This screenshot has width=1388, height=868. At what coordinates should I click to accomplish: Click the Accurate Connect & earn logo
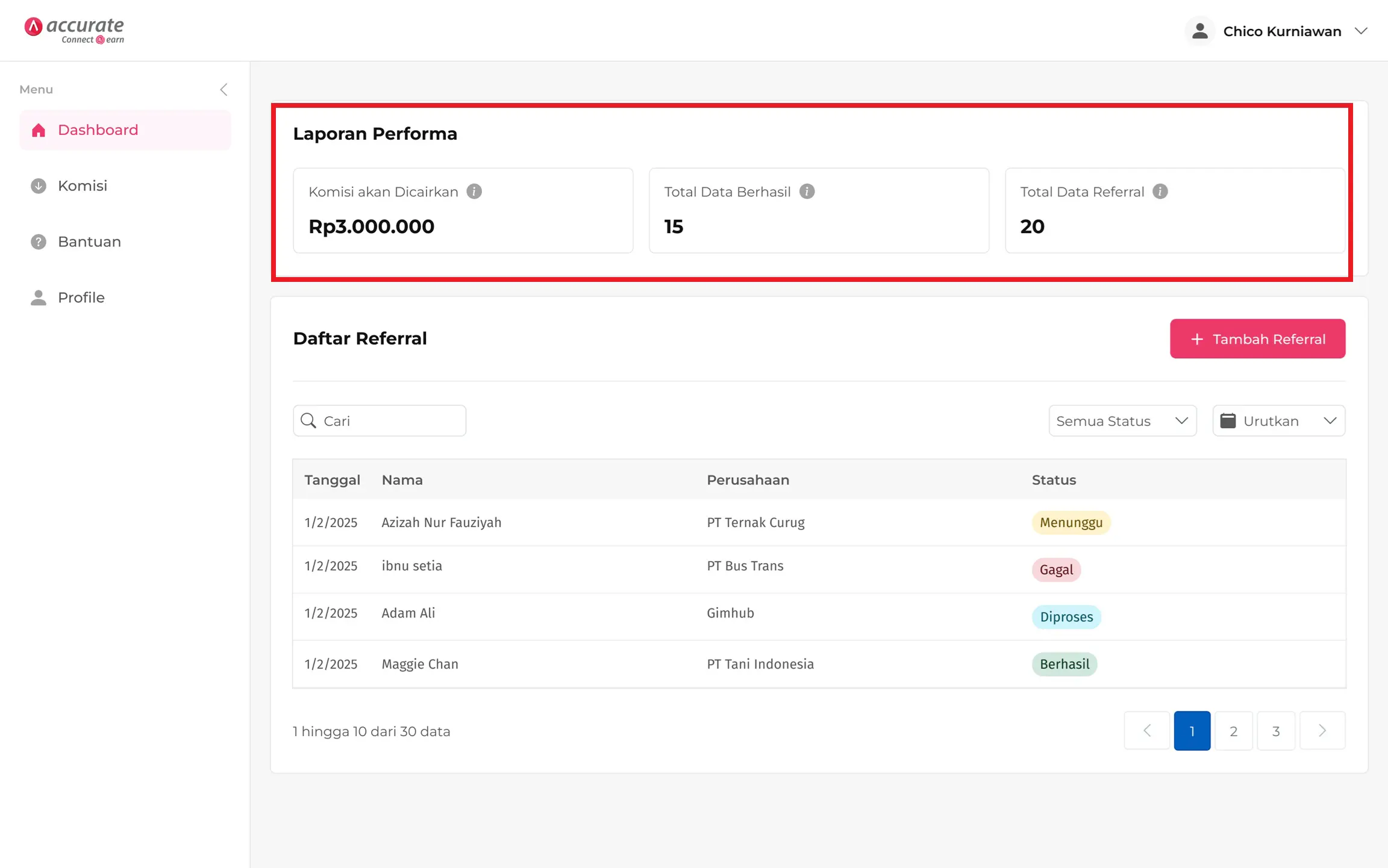click(x=74, y=30)
